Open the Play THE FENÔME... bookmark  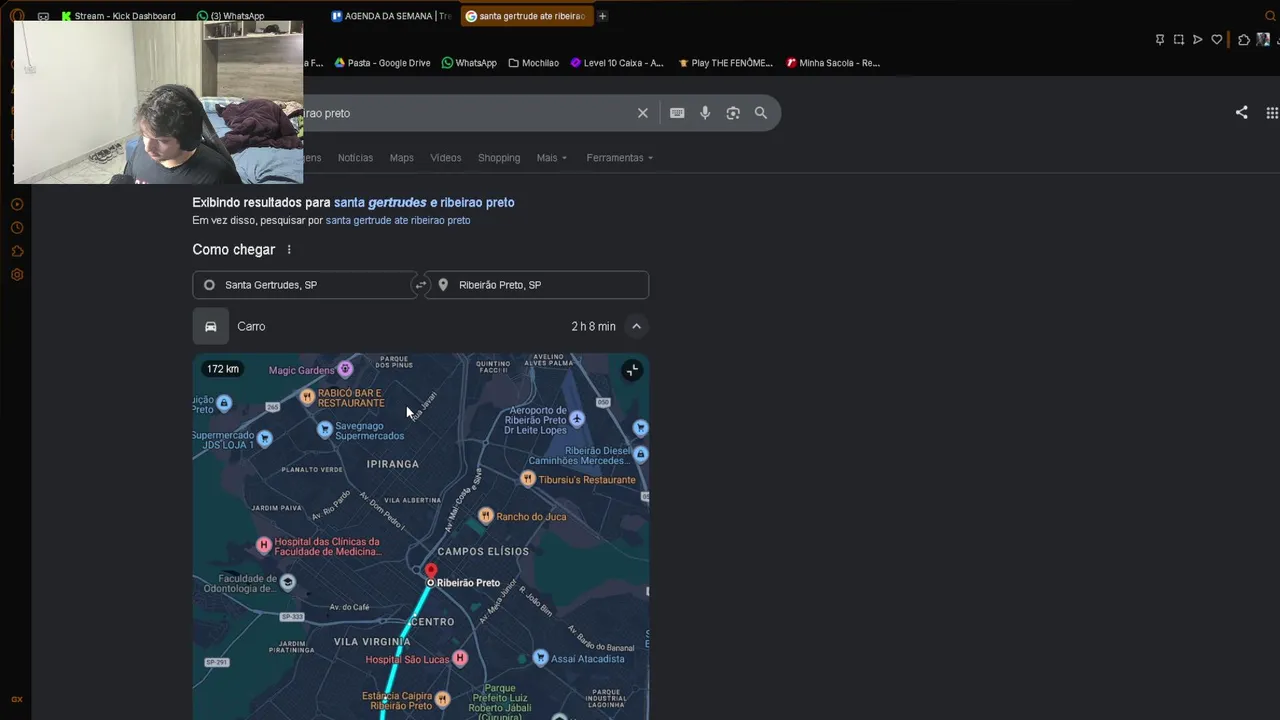725,63
